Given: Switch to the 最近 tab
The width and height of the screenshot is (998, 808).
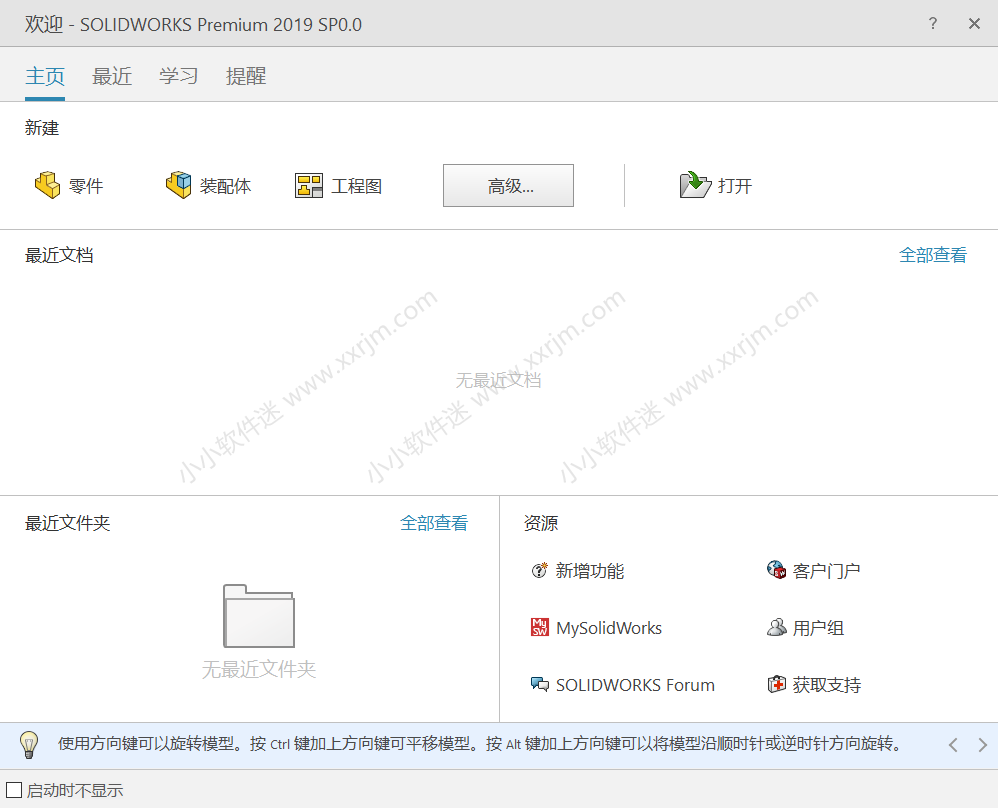Looking at the screenshot, I should point(112,76).
